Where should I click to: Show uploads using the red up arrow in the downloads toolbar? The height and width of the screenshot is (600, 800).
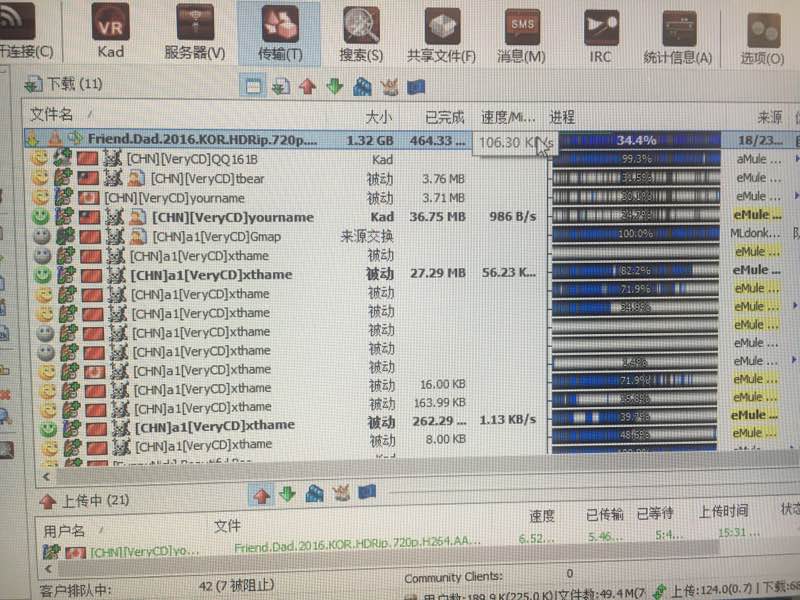point(307,86)
